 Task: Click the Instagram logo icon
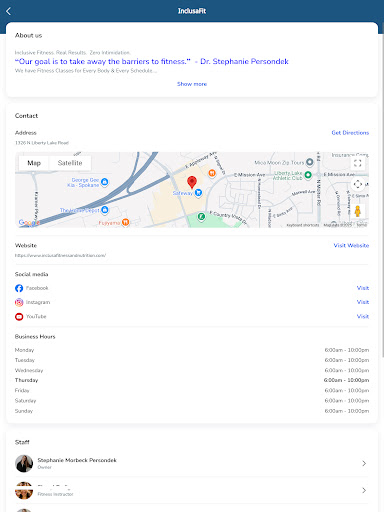pyautogui.click(x=19, y=302)
